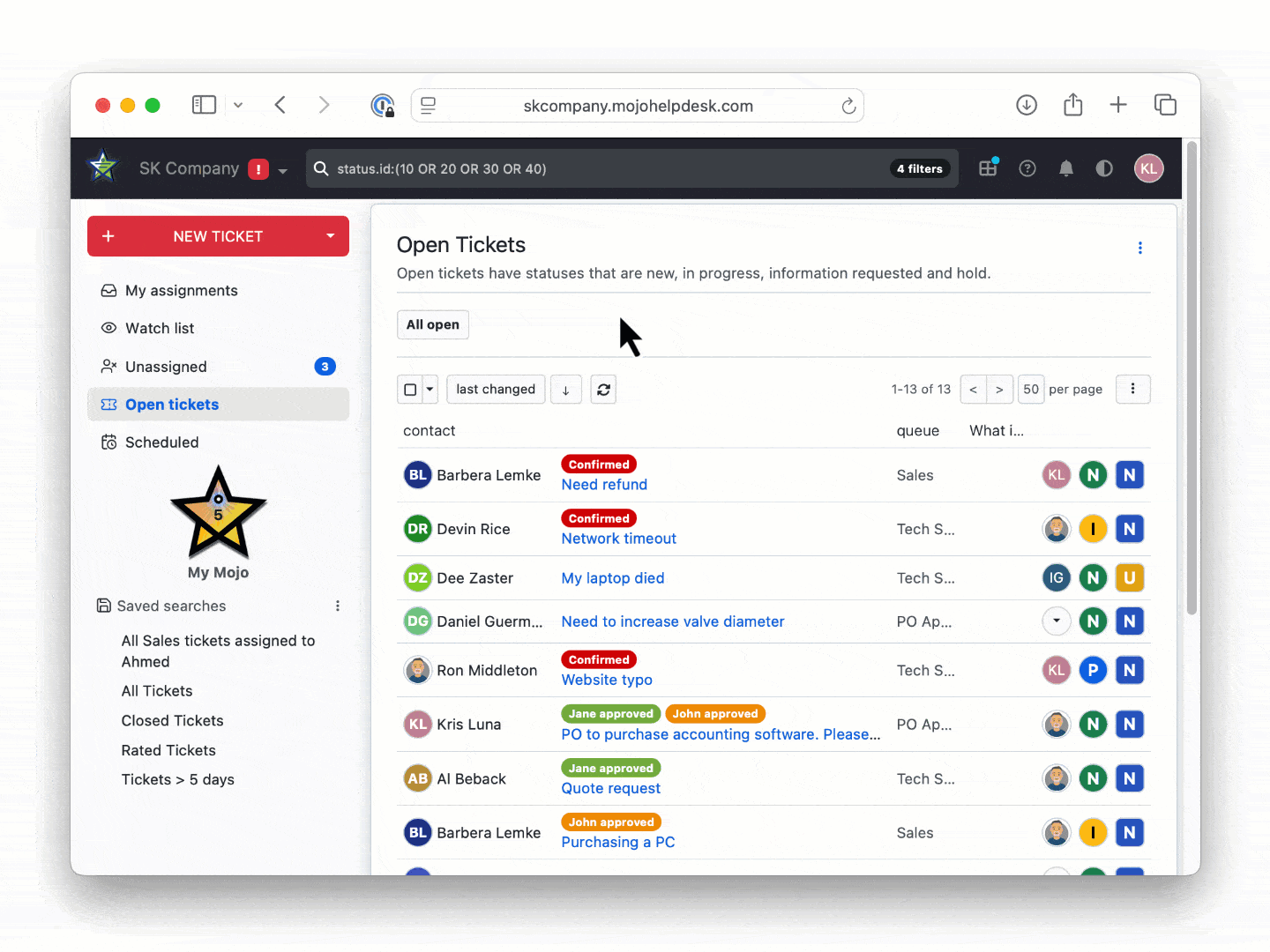This screenshot has width=1270, height=952.
Task: Click the KL user avatar in header
Action: [x=1148, y=168]
